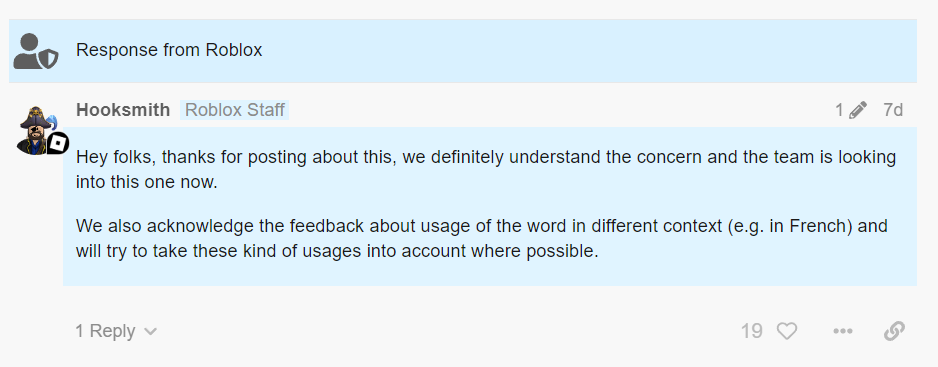Click the paragraph about French usage
This screenshot has width=938, height=367.
[x=482, y=239]
